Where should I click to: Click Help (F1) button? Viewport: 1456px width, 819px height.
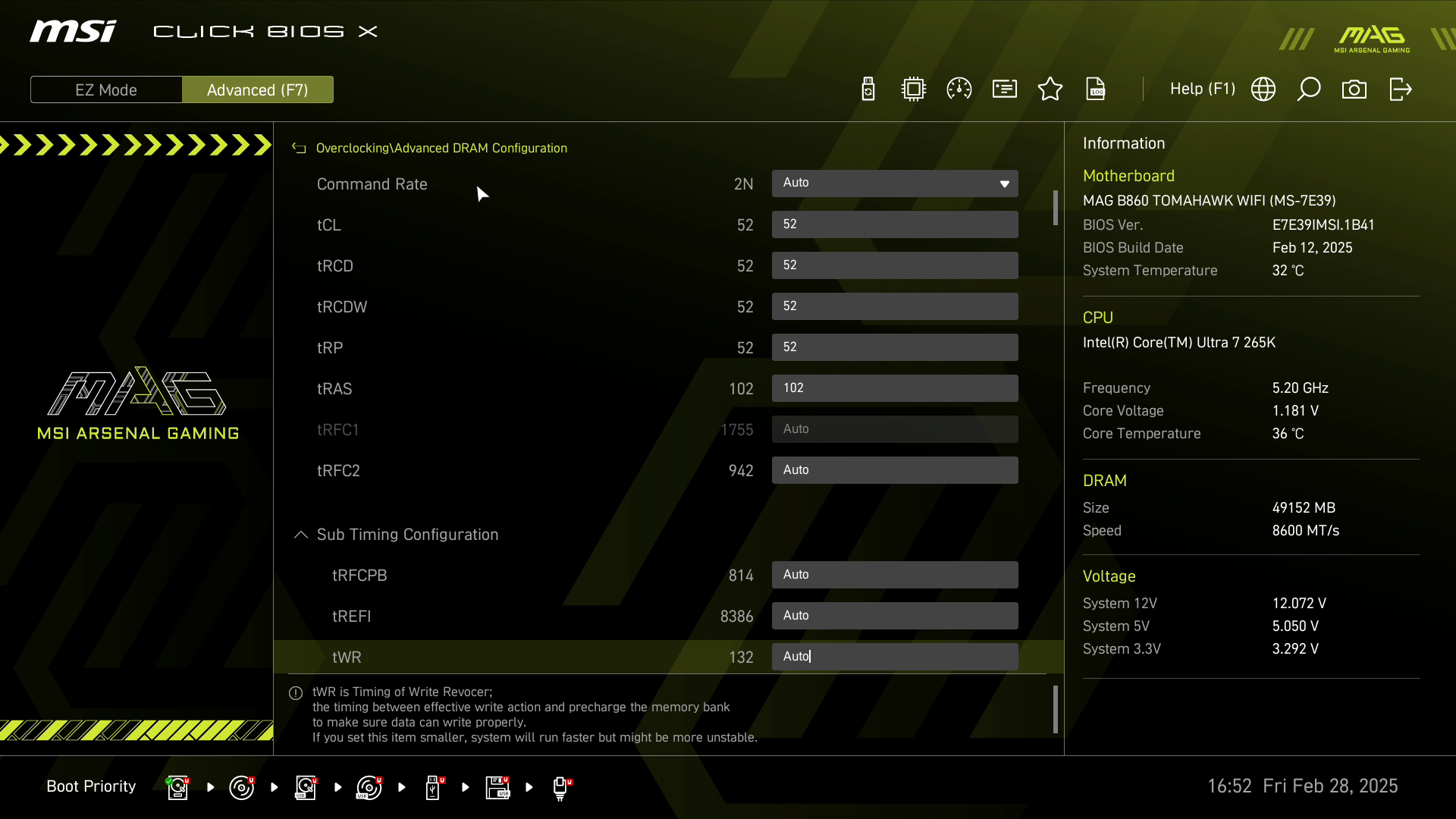(1202, 89)
